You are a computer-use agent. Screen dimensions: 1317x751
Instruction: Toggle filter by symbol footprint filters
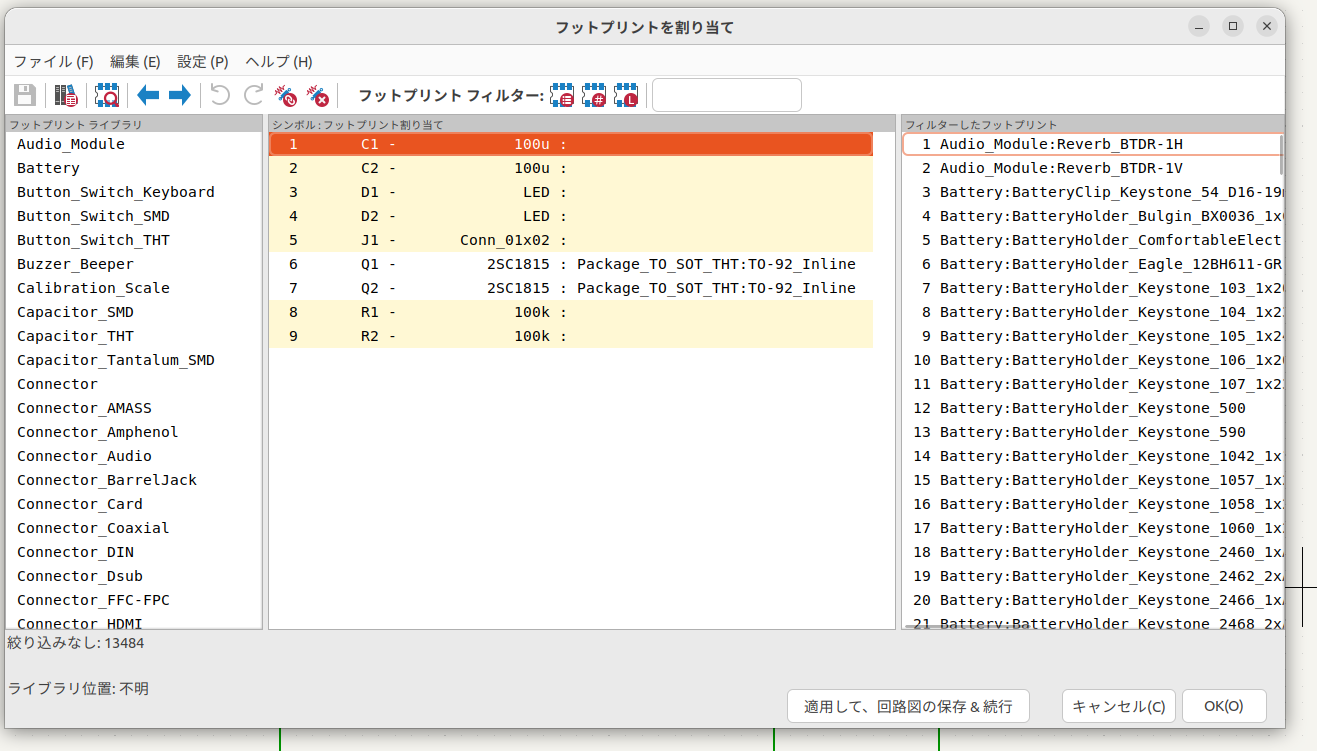coord(563,96)
